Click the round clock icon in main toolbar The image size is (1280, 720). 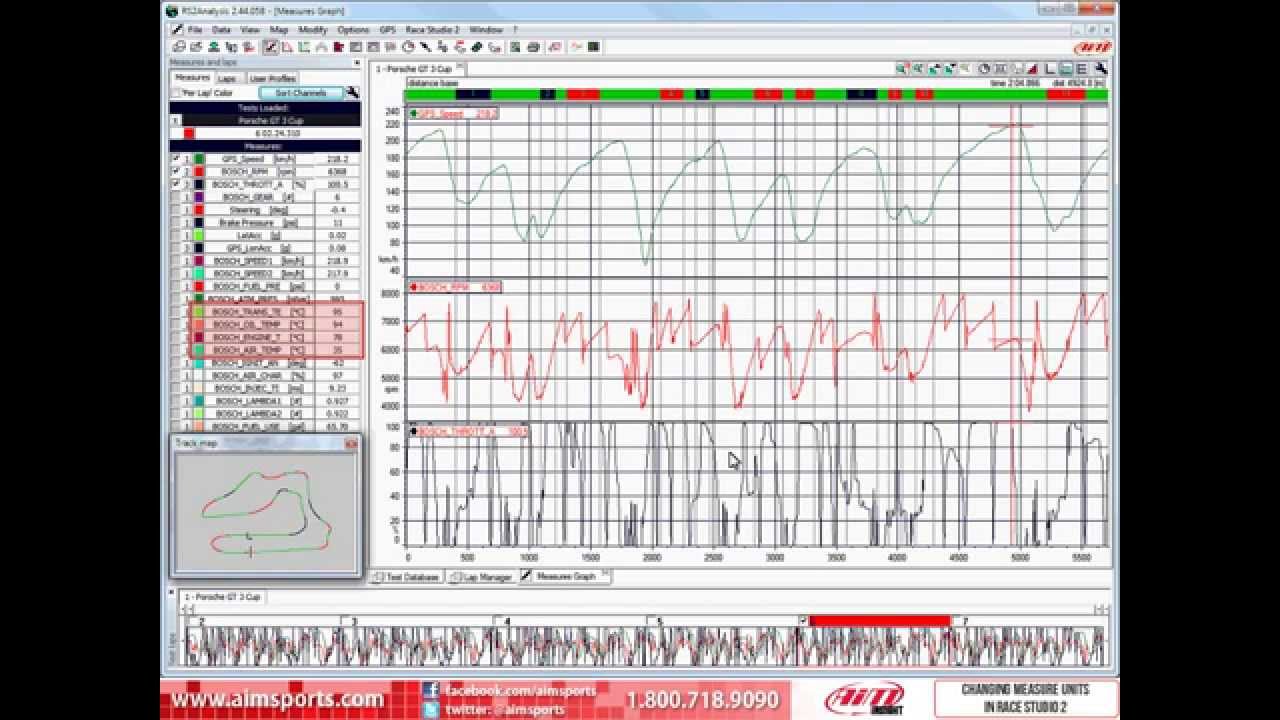pos(408,46)
